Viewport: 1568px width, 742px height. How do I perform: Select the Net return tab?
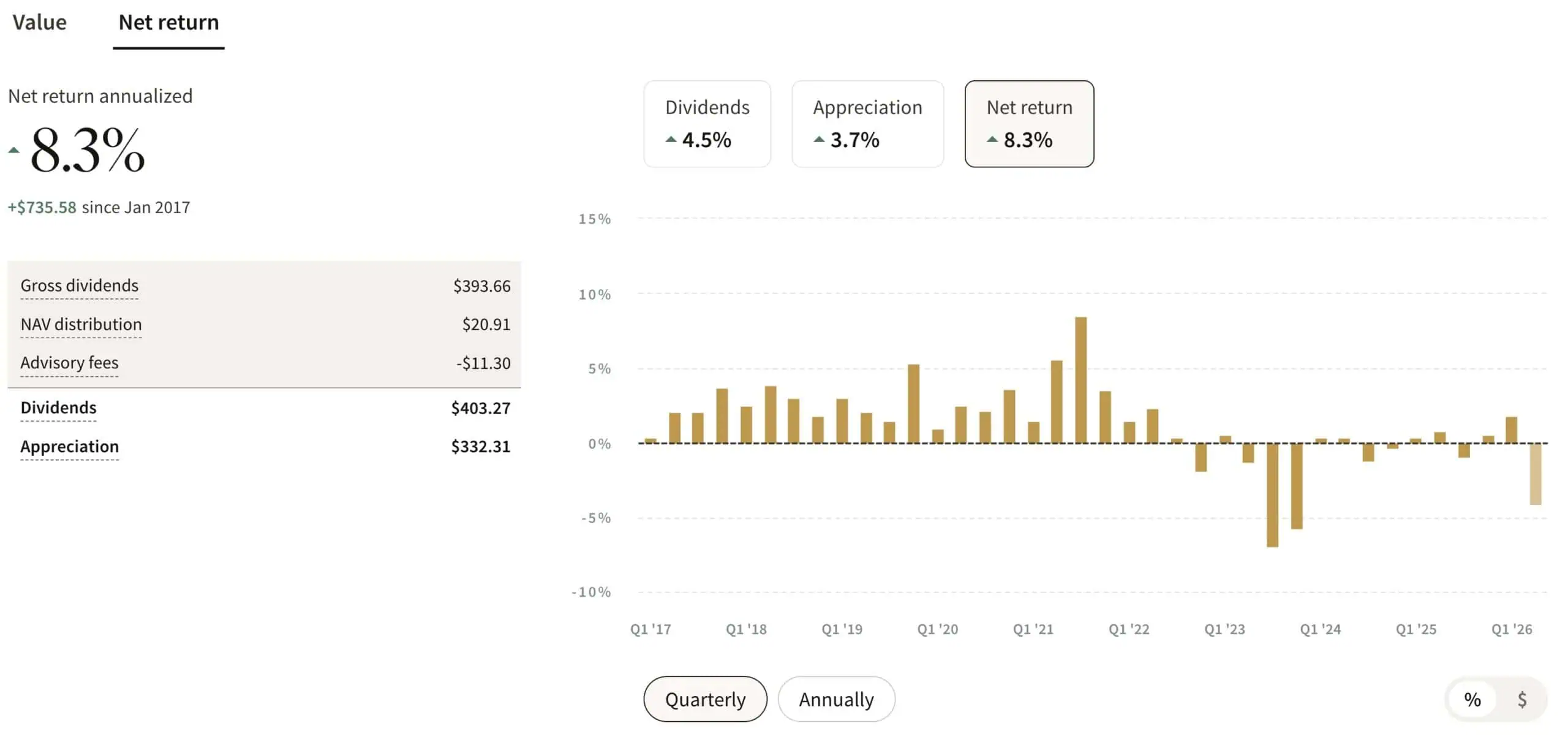(x=168, y=23)
